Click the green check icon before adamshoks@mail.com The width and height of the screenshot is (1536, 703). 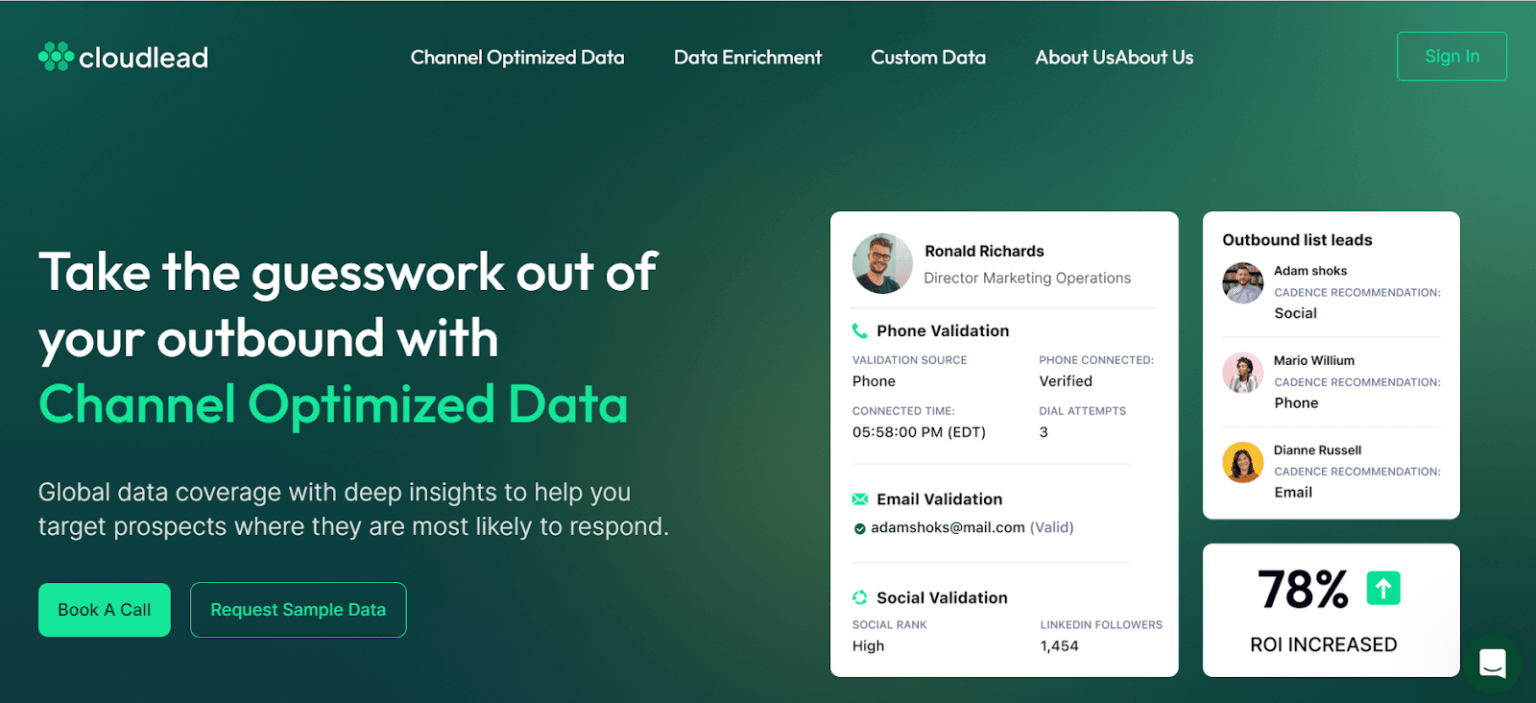[859, 528]
